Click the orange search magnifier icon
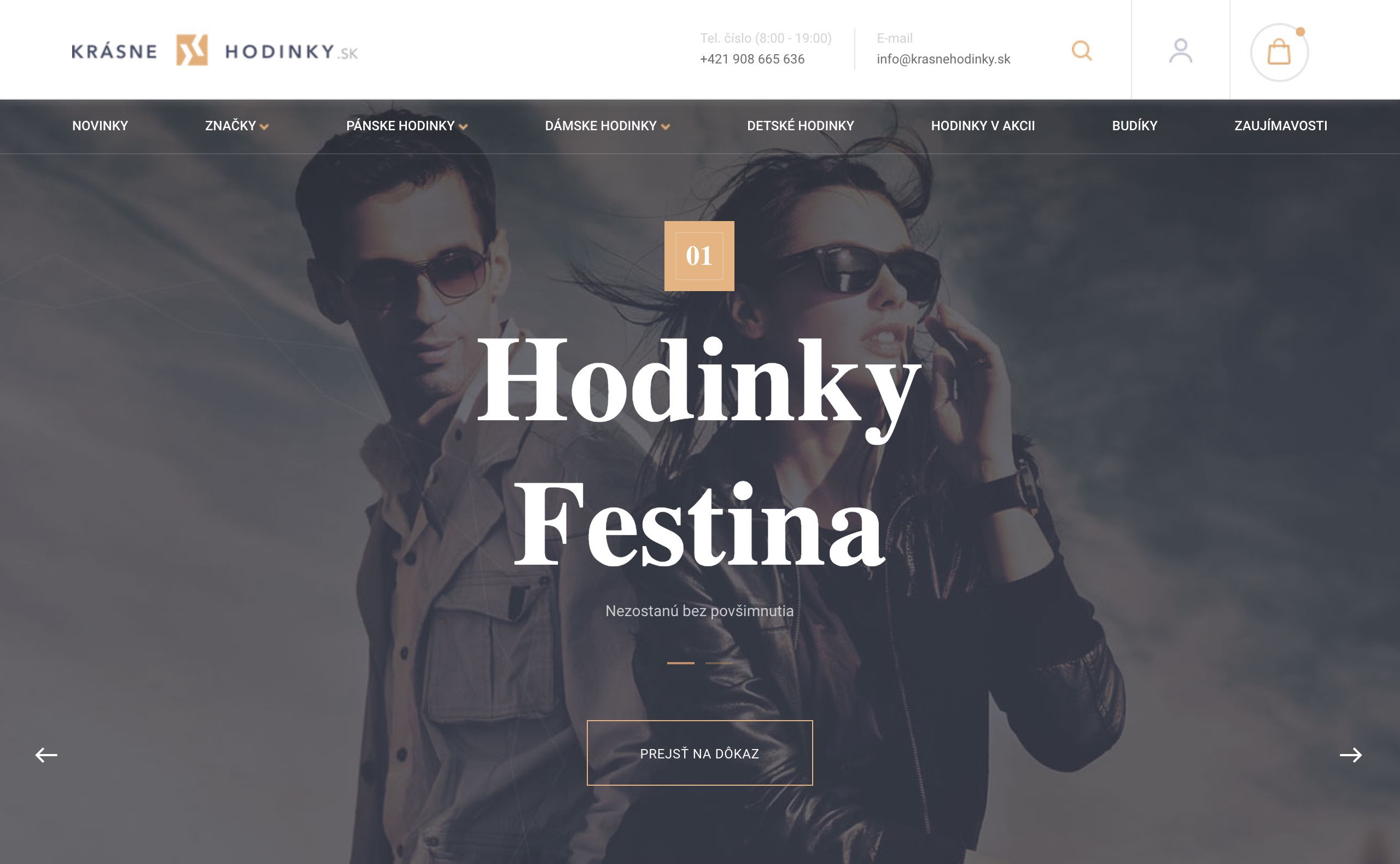1400x864 pixels. pyautogui.click(x=1081, y=50)
